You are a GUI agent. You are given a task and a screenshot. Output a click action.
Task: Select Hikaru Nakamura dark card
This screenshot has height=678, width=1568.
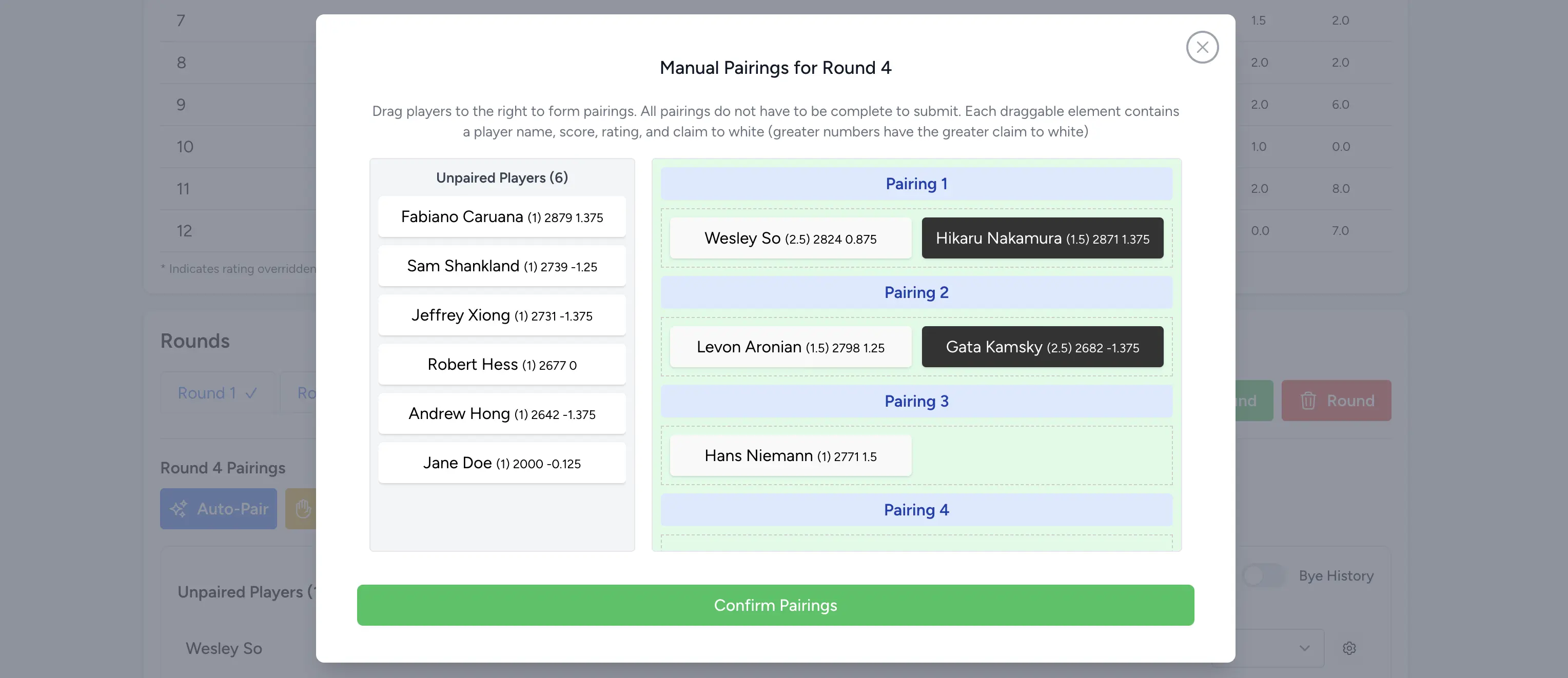pyautogui.click(x=1042, y=238)
